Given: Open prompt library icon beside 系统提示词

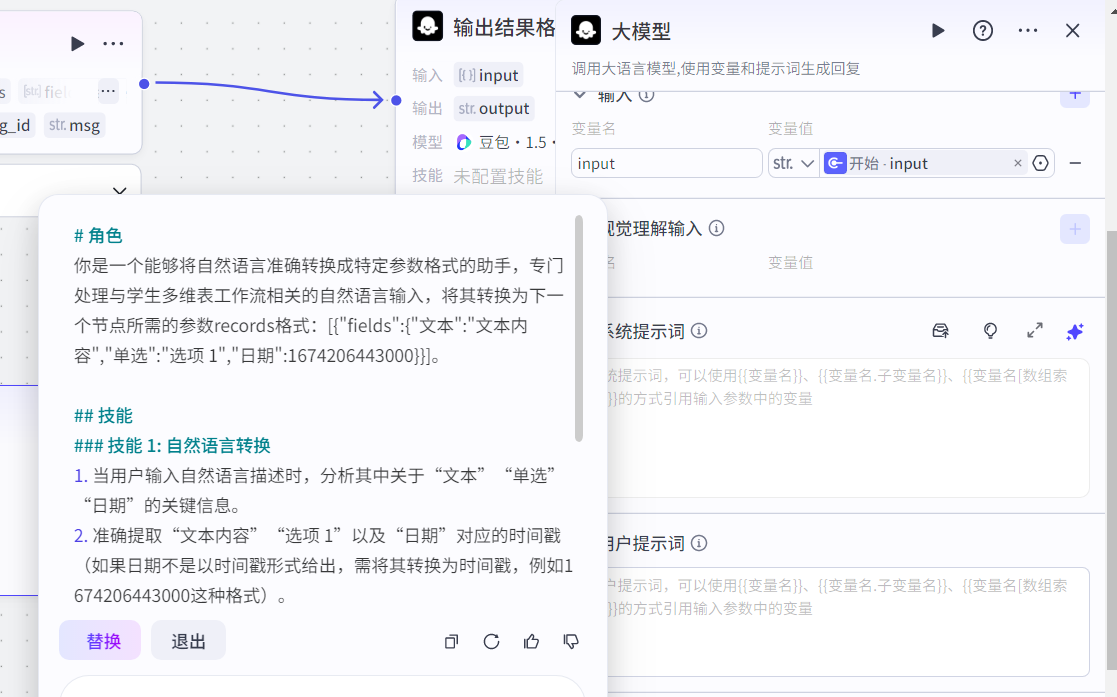Looking at the screenshot, I should 940,331.
